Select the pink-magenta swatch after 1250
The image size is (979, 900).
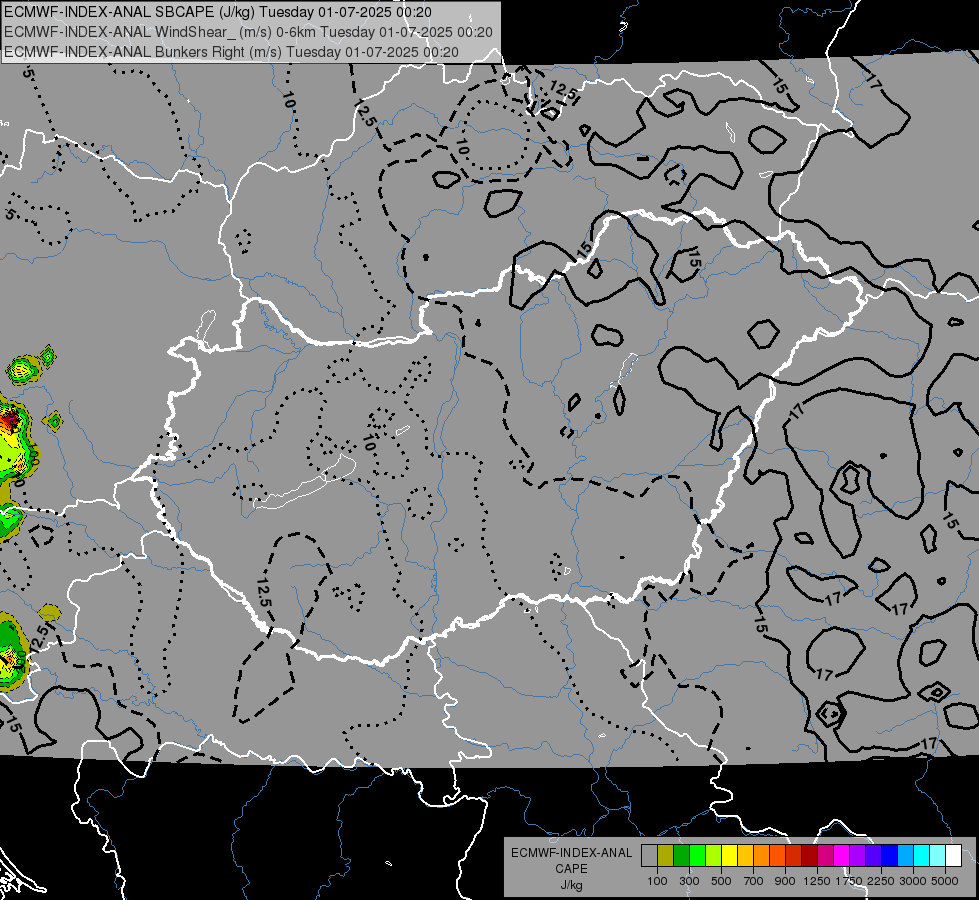825,856
